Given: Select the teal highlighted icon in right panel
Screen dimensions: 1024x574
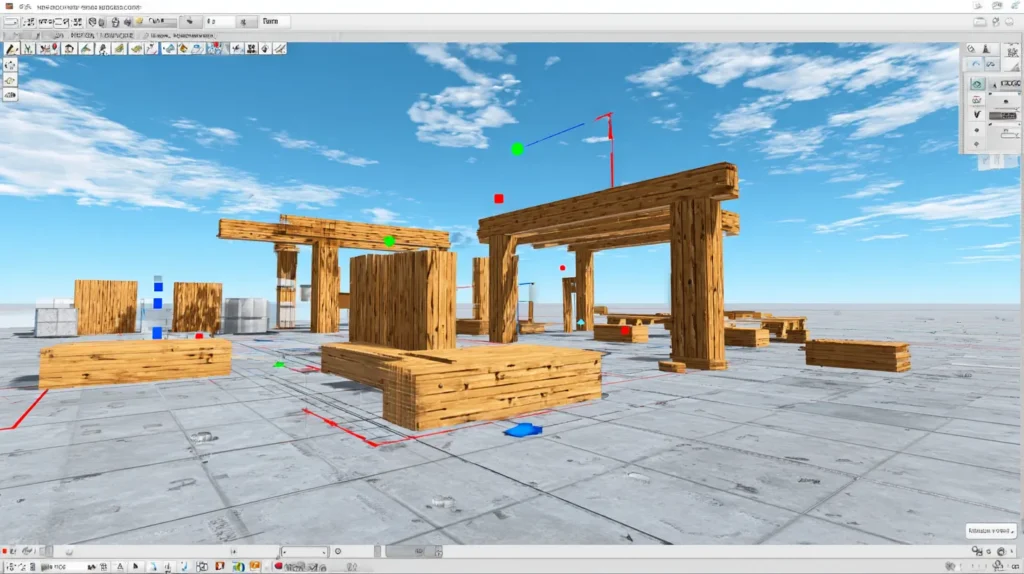Looking at the screenshot, I should [977, 84].
